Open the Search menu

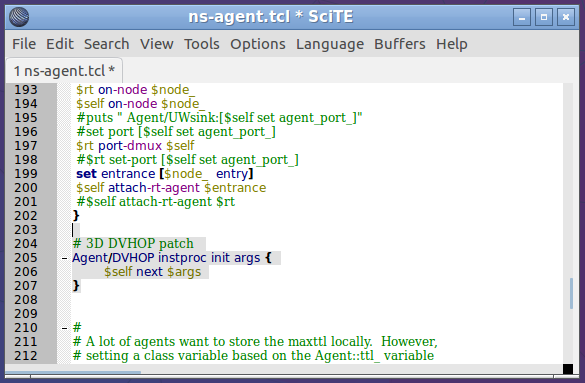coord(107,44)
